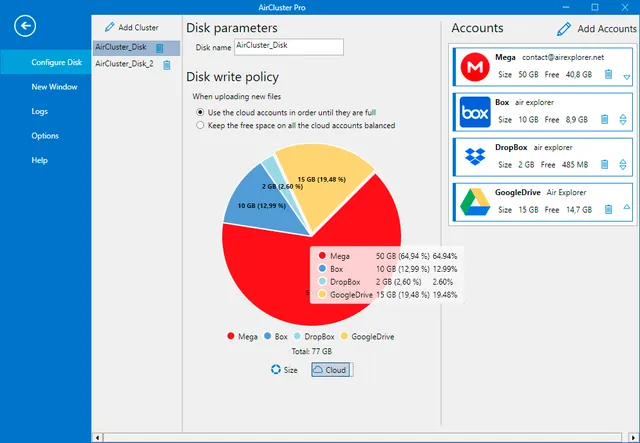Move the Box account up with its arrow
The height and width of the screenshot is (443, 640).
point(623,116)
